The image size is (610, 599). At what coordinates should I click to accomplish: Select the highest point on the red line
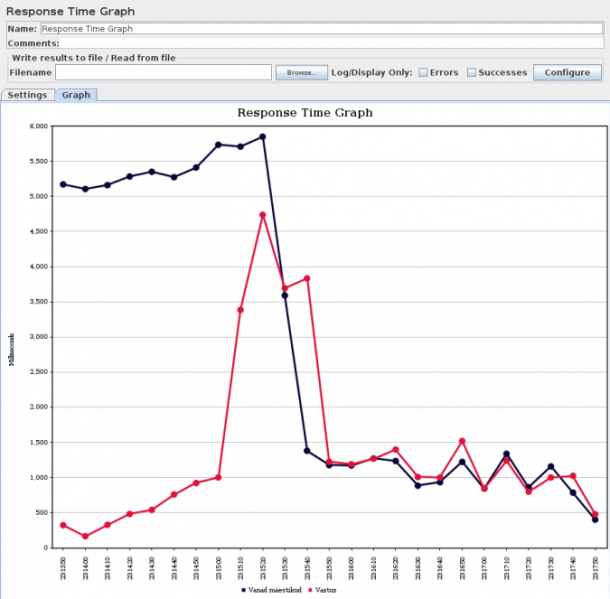[x=263, y=215]
